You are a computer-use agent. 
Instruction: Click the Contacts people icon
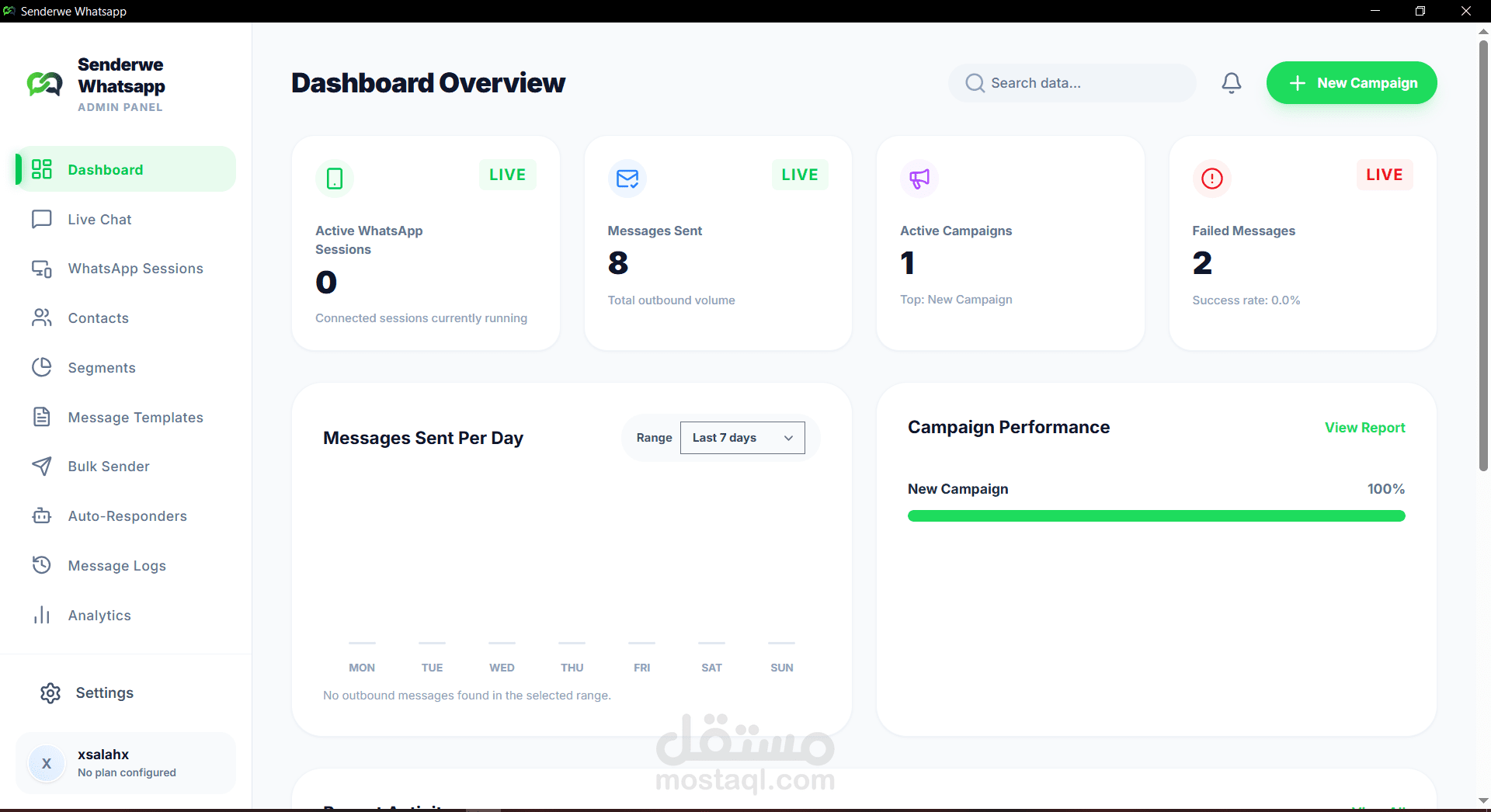coord(41,318)
